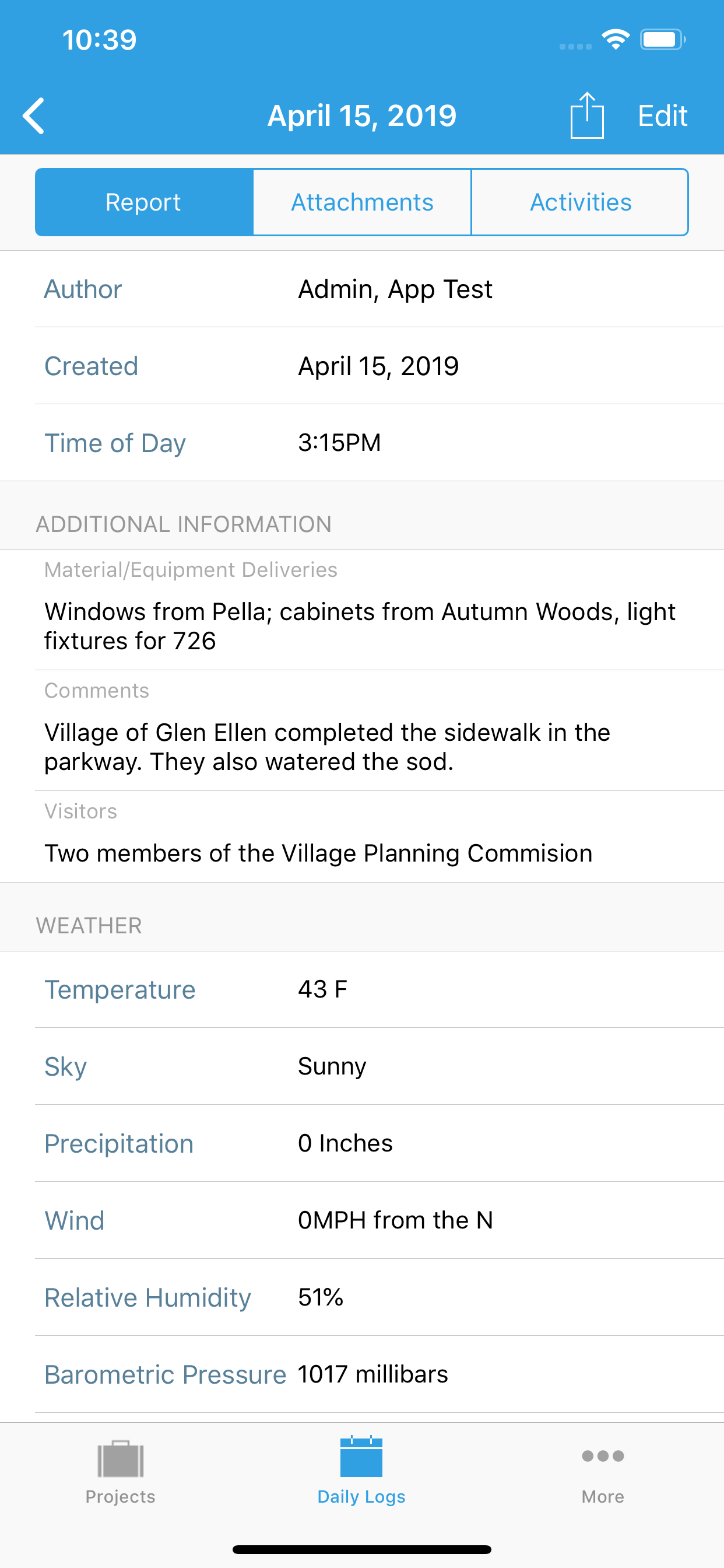
Task: Tap the April 15, 2019 title
Action: pos(362,116)
